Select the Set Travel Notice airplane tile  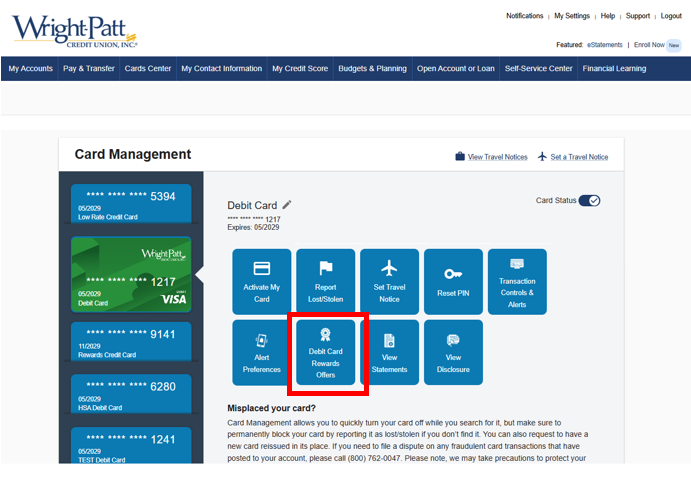390,282
